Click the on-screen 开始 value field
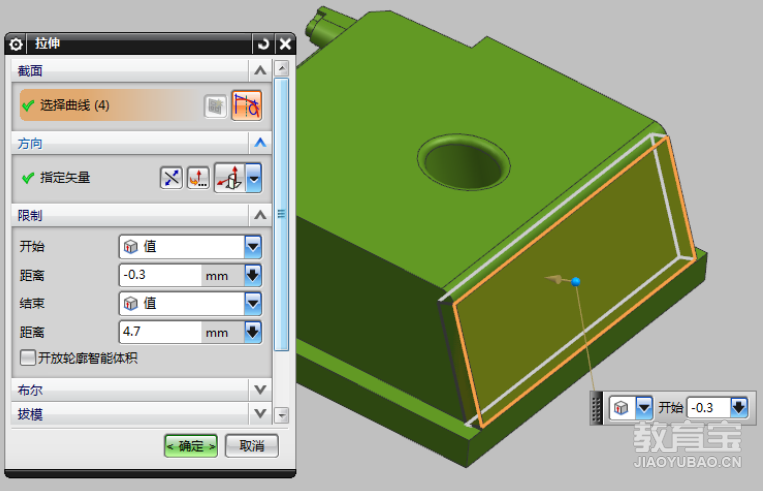Viewport: 763px width, 491px height. click(x=708, y=407)
